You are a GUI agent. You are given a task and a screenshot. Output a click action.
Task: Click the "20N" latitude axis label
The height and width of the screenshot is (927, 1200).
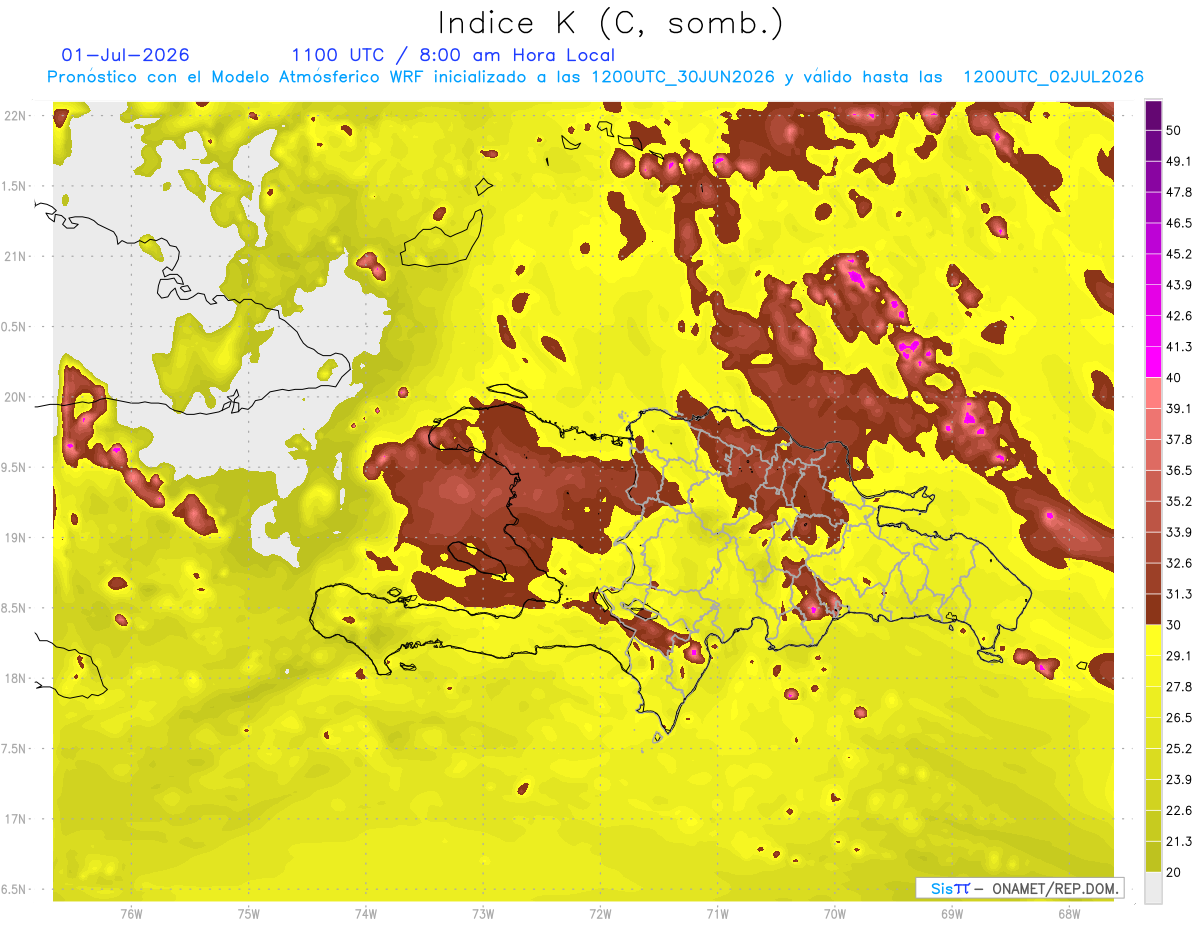tap(17, 397)
